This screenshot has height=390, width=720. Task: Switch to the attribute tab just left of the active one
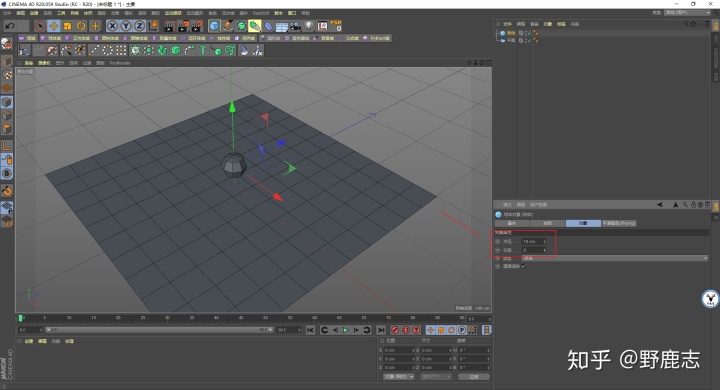(x=547, y=223)
